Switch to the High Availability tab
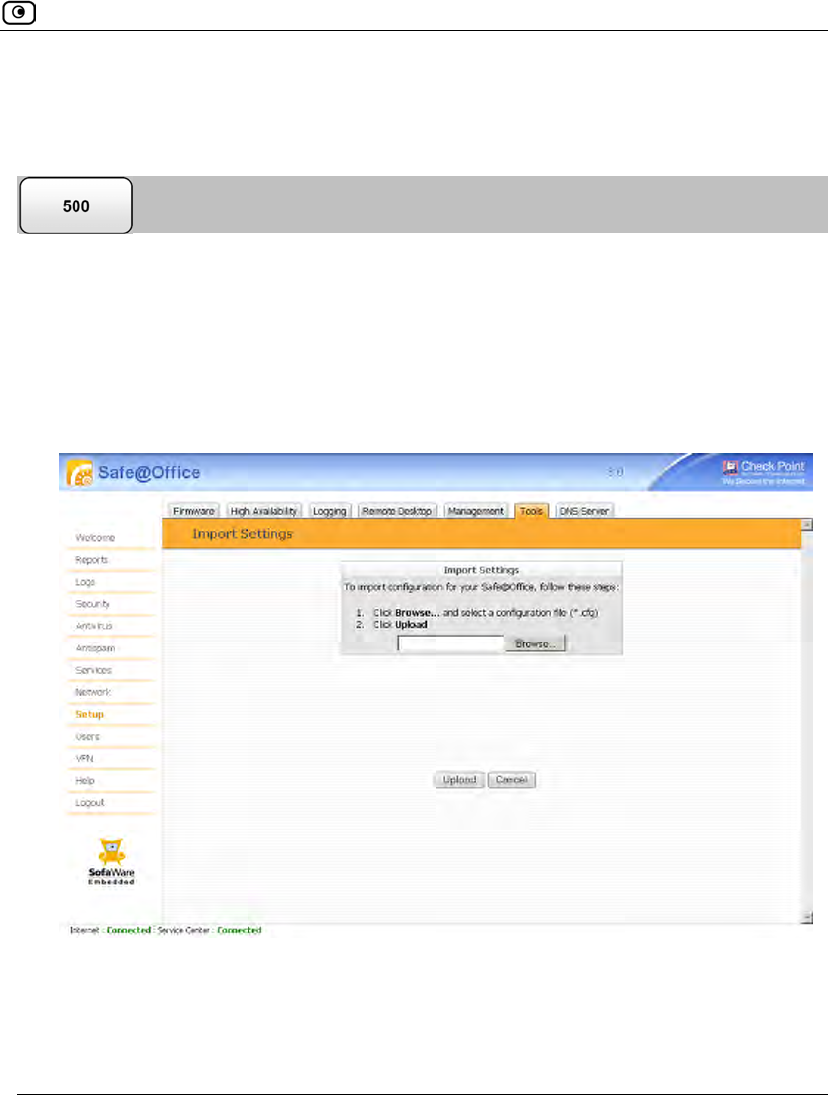828x1095 pixels. 263,511
